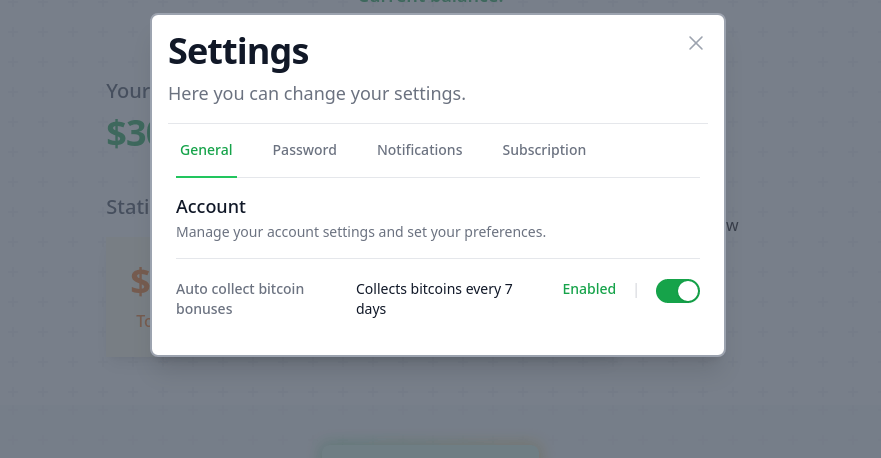Image resolution: width=881 pixels, height=458 pixels.
Task: Click the dimmed 'Your' balance label
Action: tap(127, 91)
